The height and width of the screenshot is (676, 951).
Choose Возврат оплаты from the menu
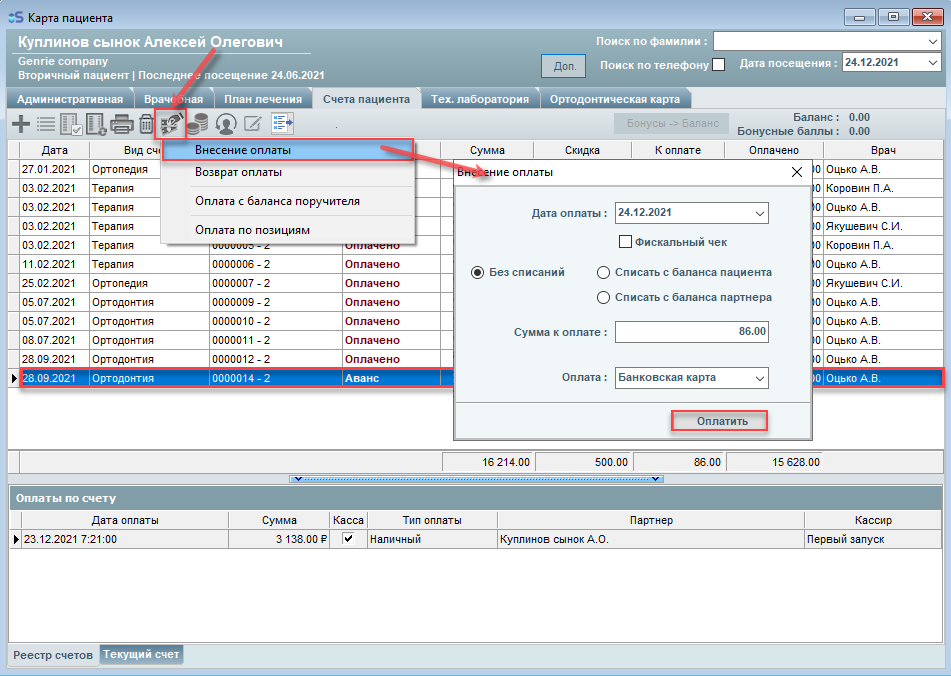coord(238,172)
